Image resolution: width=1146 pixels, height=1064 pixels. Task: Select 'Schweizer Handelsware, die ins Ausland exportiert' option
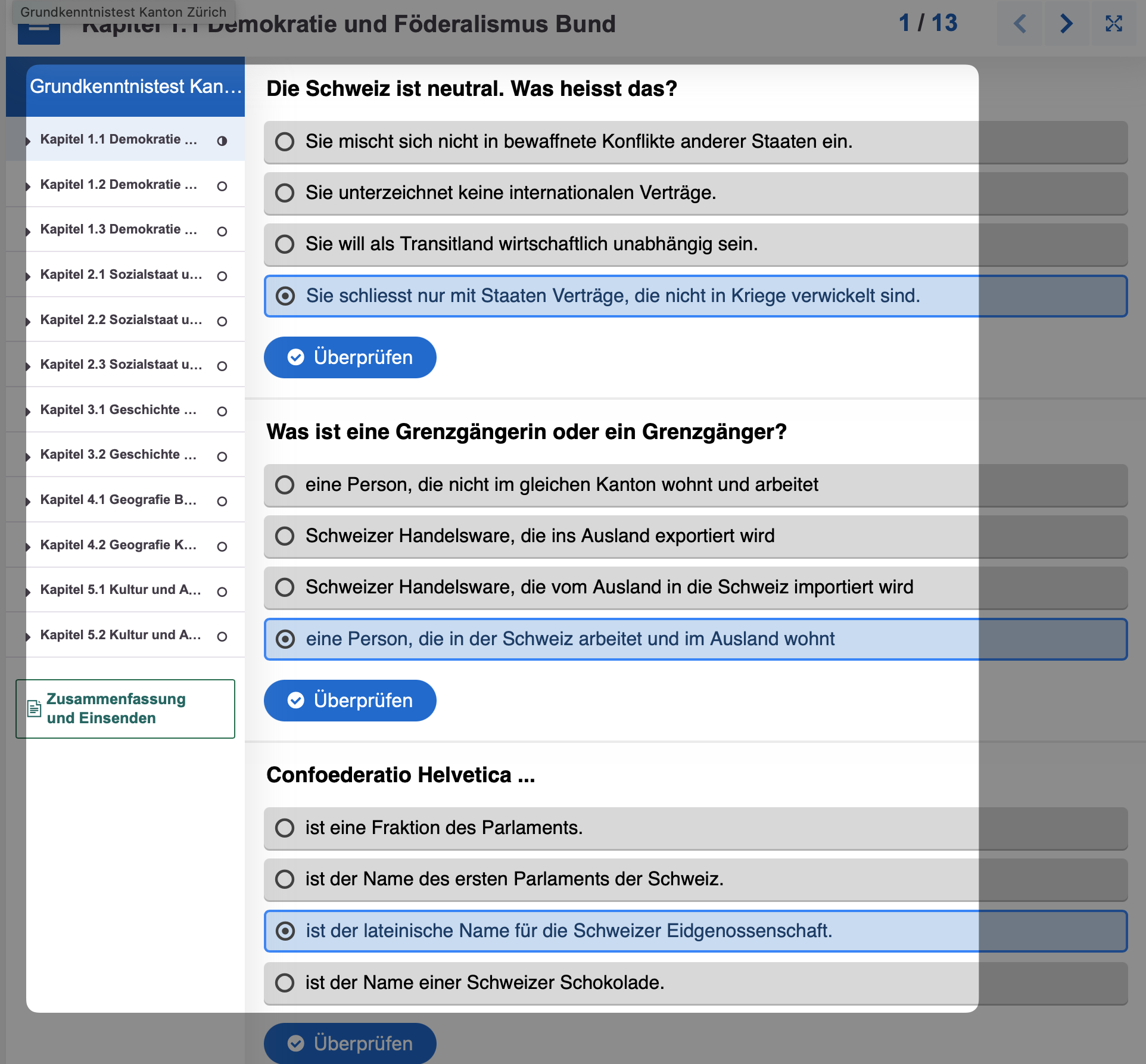285,536
